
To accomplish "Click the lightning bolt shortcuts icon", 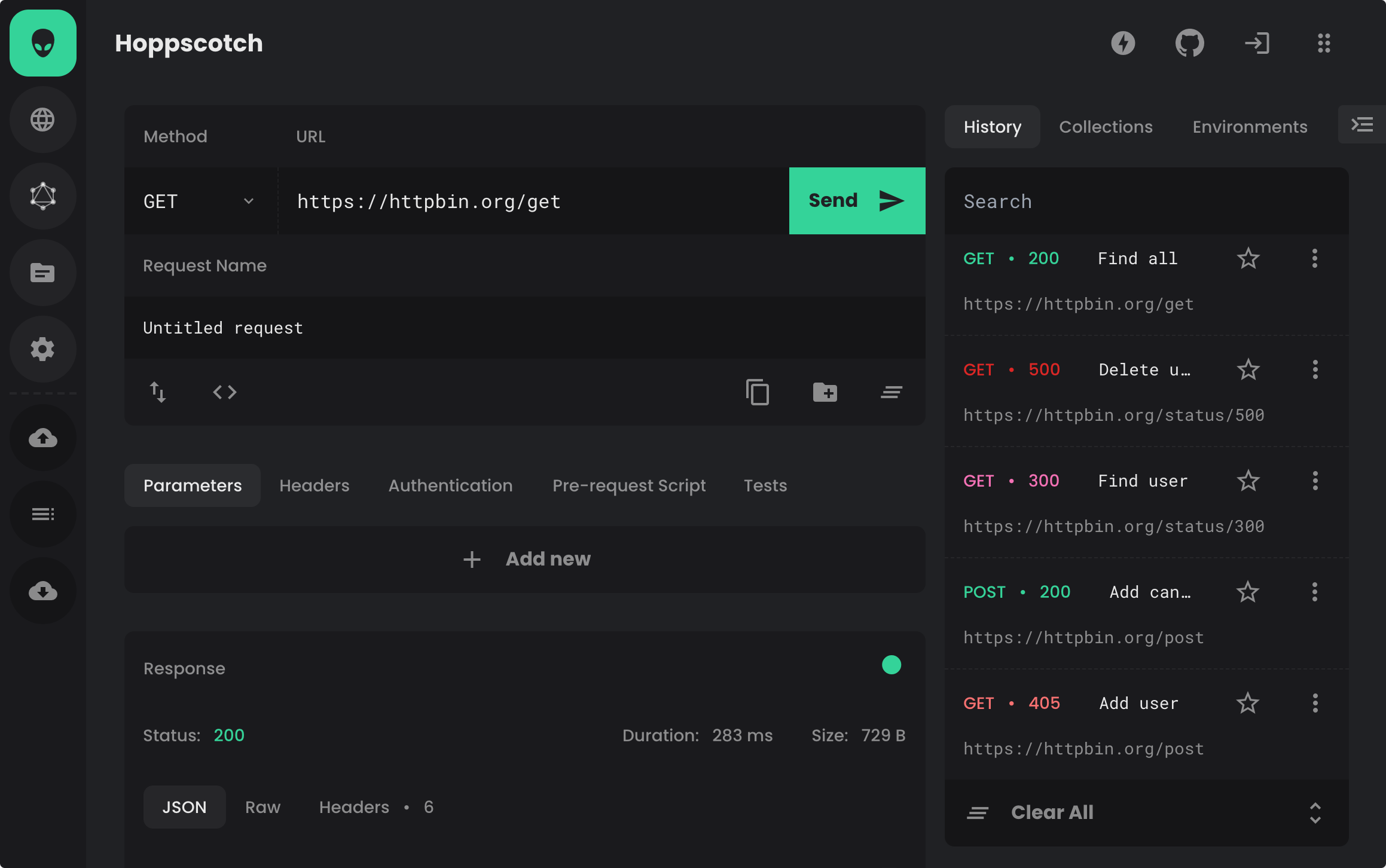I will (1123, 43).
